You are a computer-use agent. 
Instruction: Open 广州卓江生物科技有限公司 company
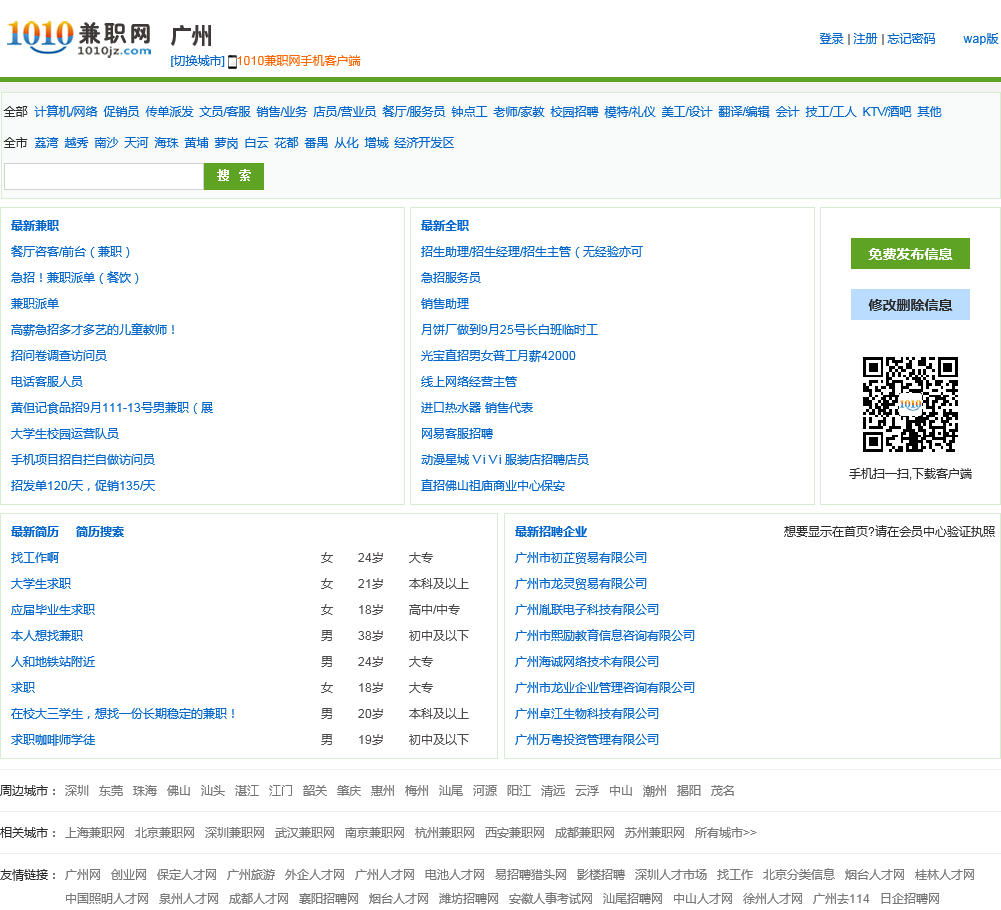[587, 713]
